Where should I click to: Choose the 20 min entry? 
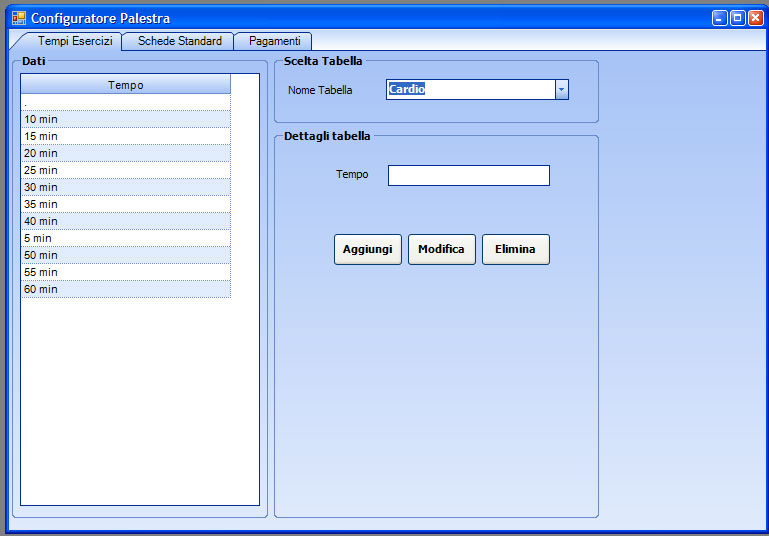[x=126, y=153]
